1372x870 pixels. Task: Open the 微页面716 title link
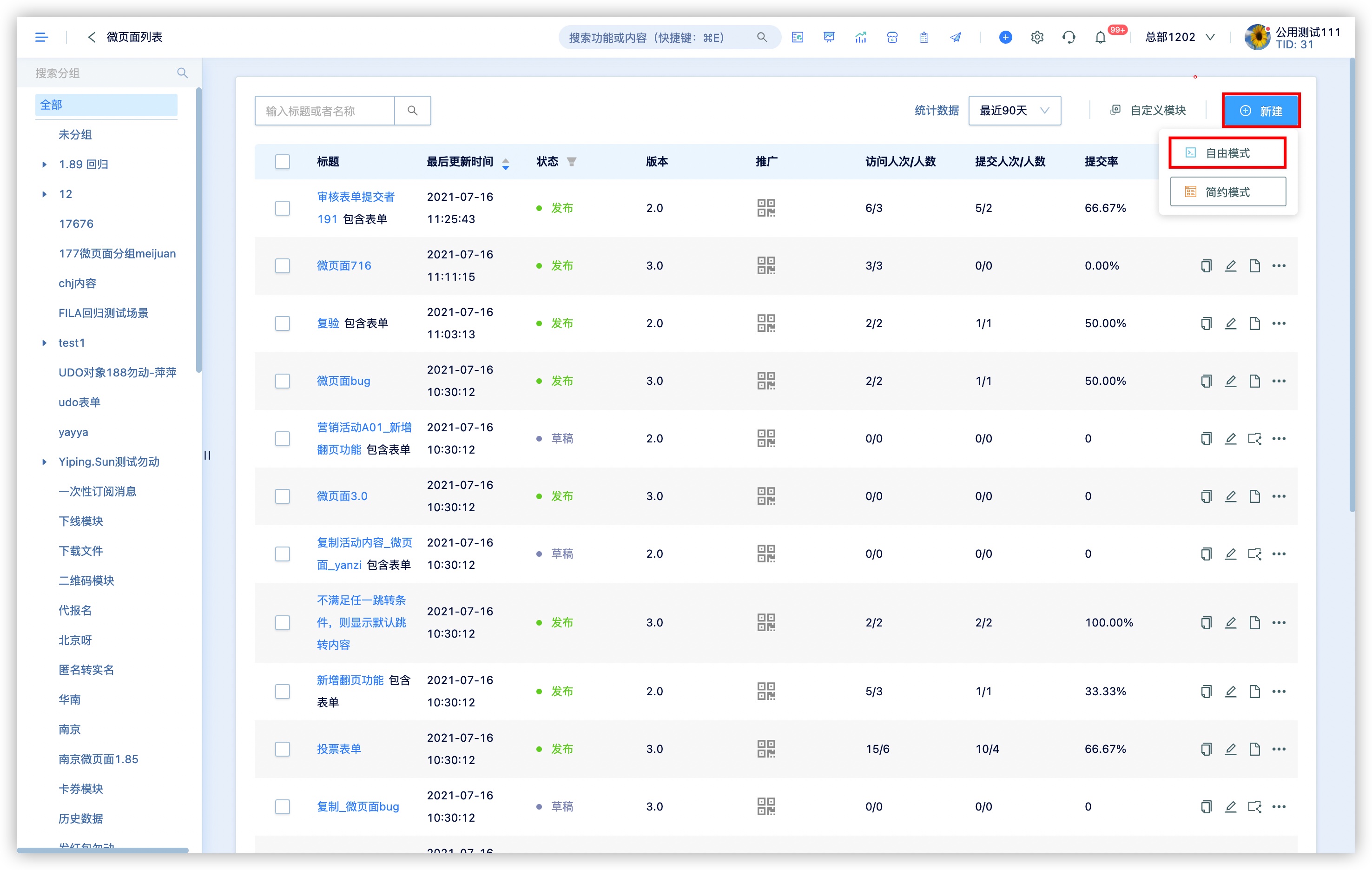(343, 265)
